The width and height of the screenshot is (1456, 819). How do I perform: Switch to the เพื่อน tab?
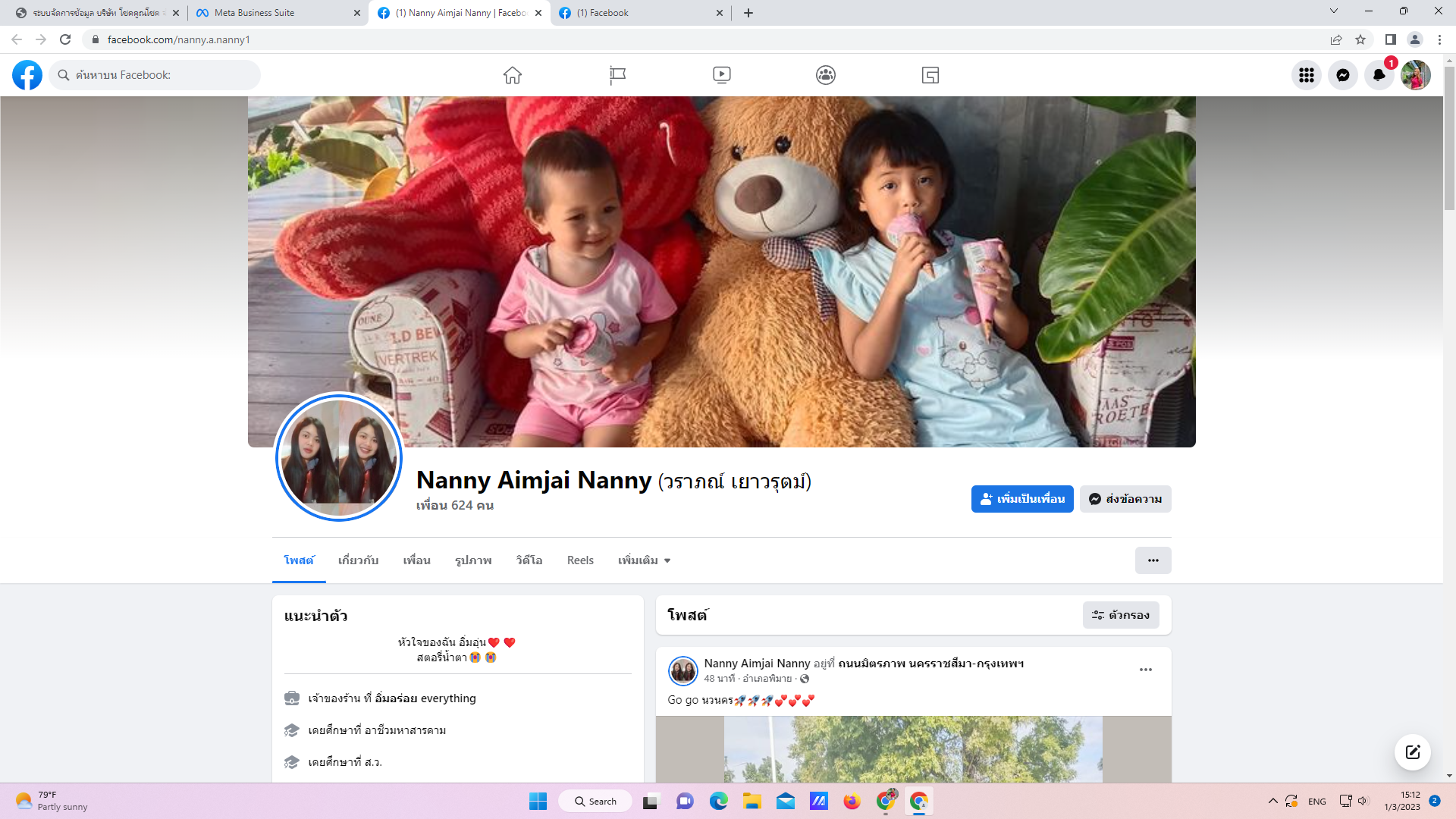pyautogui.click(x=416, y=560)
